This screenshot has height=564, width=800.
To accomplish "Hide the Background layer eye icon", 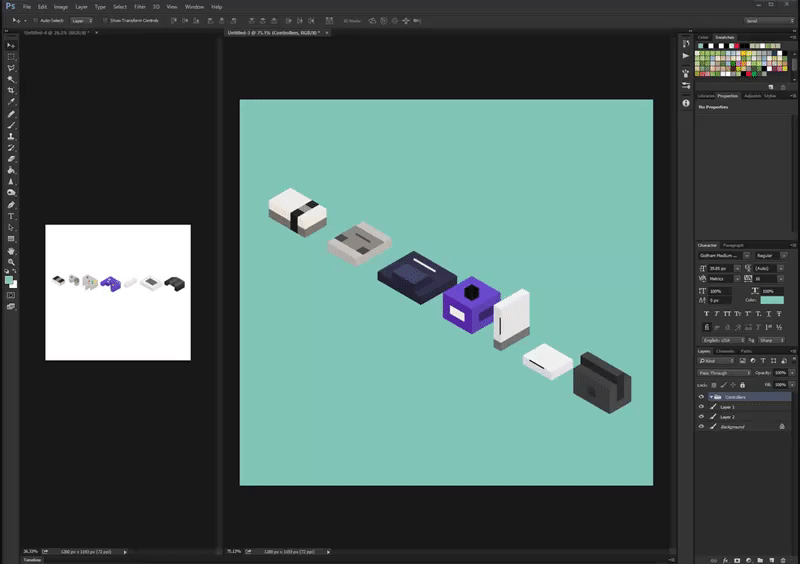I will pyautogui.click(x=701, y=427).
